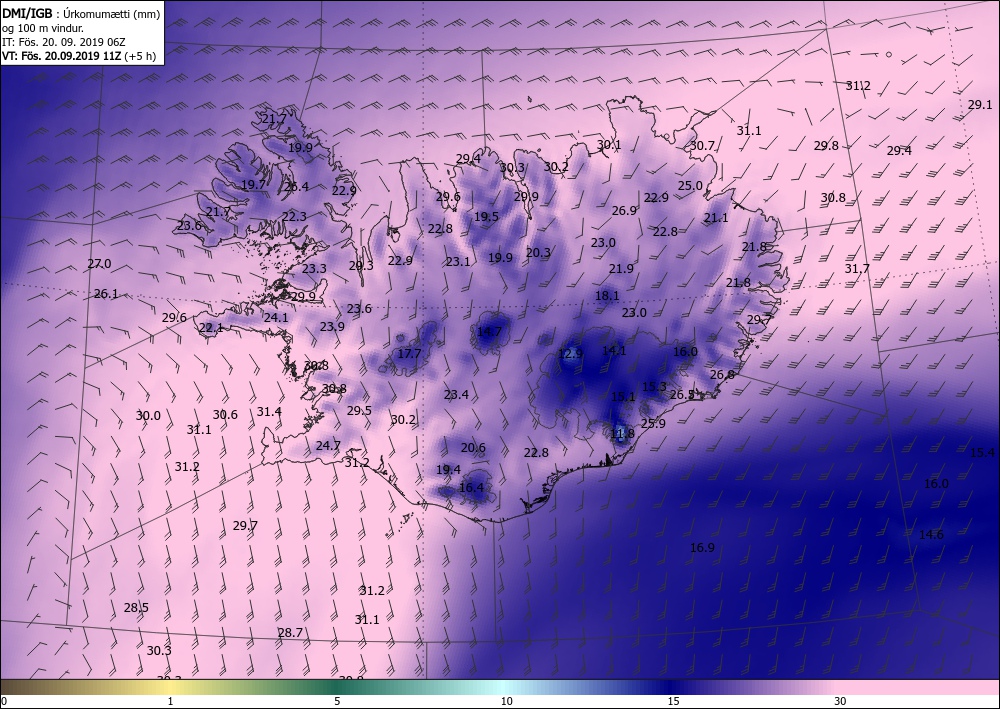Click the 19.7 value in the Westfjords

[253, 185]
